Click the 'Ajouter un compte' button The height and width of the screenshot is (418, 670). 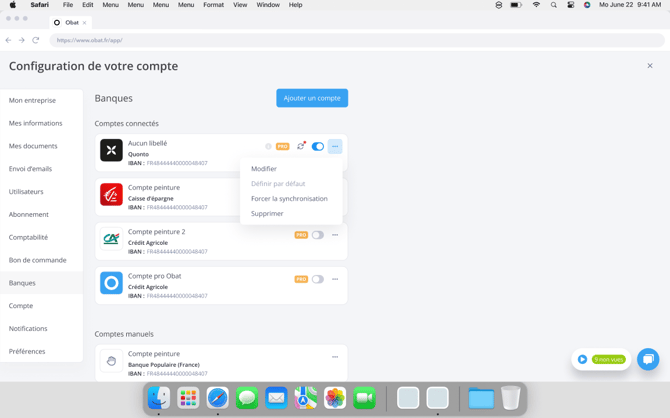(312, 98)
